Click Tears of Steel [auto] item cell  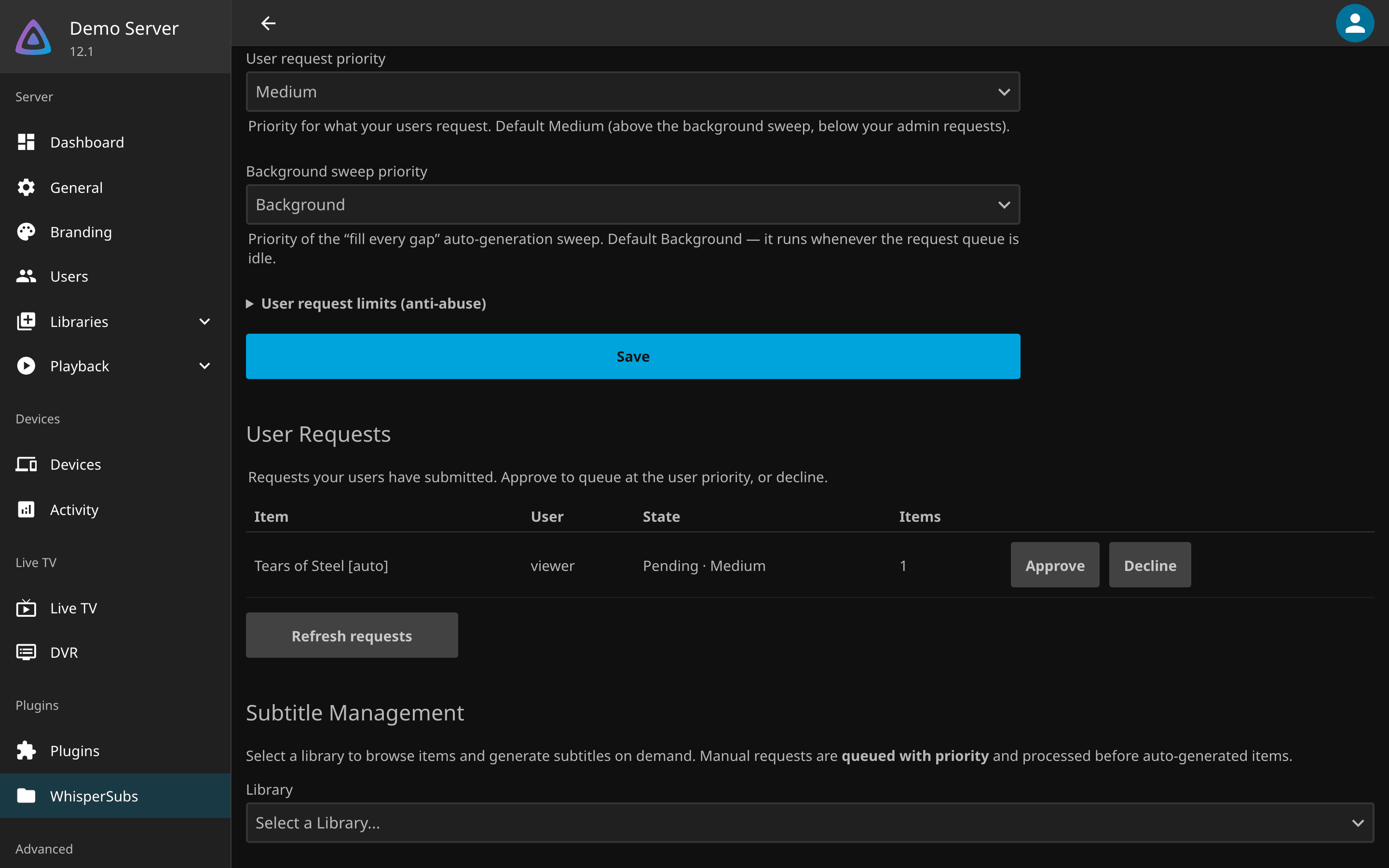[321, 566]
